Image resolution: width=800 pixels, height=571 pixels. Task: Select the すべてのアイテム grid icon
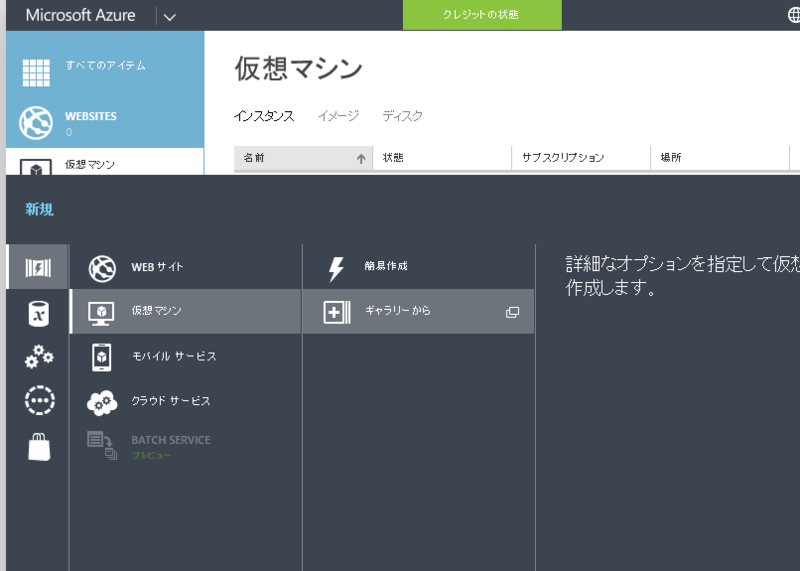tap(36, 72)
